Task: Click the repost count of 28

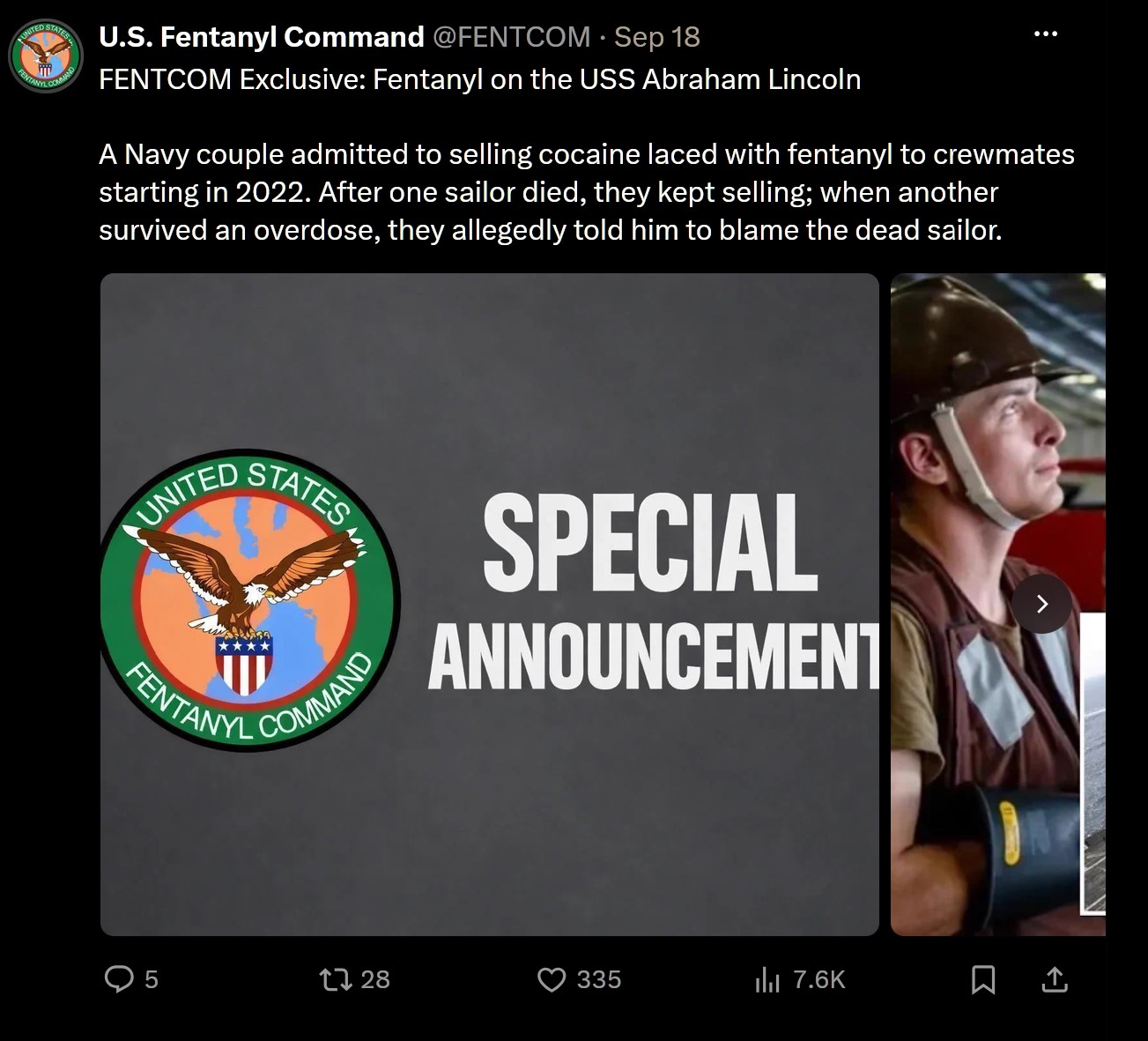Action: tap(375, 979)
